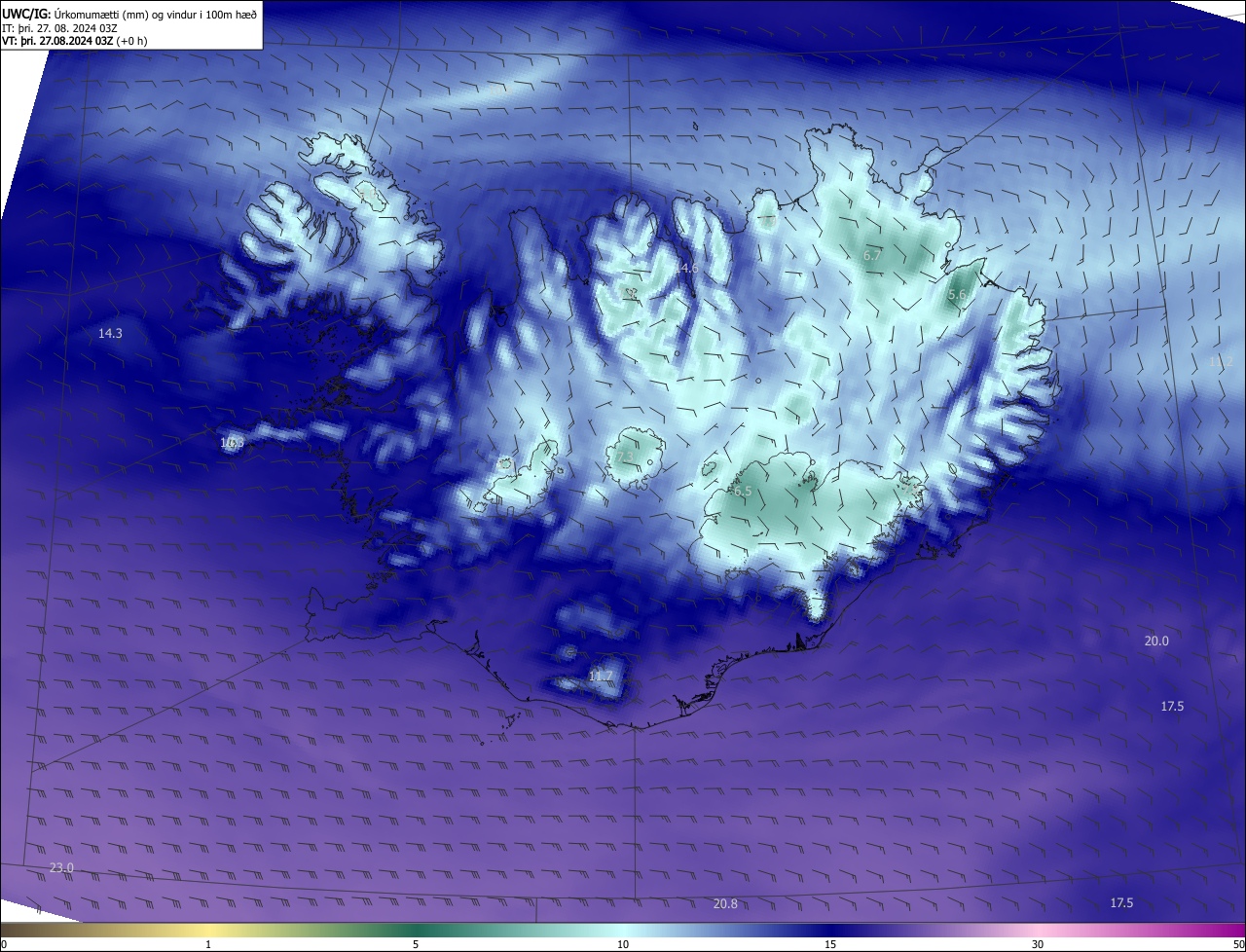Click the 14.3 value over the western sea
The height and width of the screenshot is (952, 1246).
pyautogui.click(x=110, y=334)
